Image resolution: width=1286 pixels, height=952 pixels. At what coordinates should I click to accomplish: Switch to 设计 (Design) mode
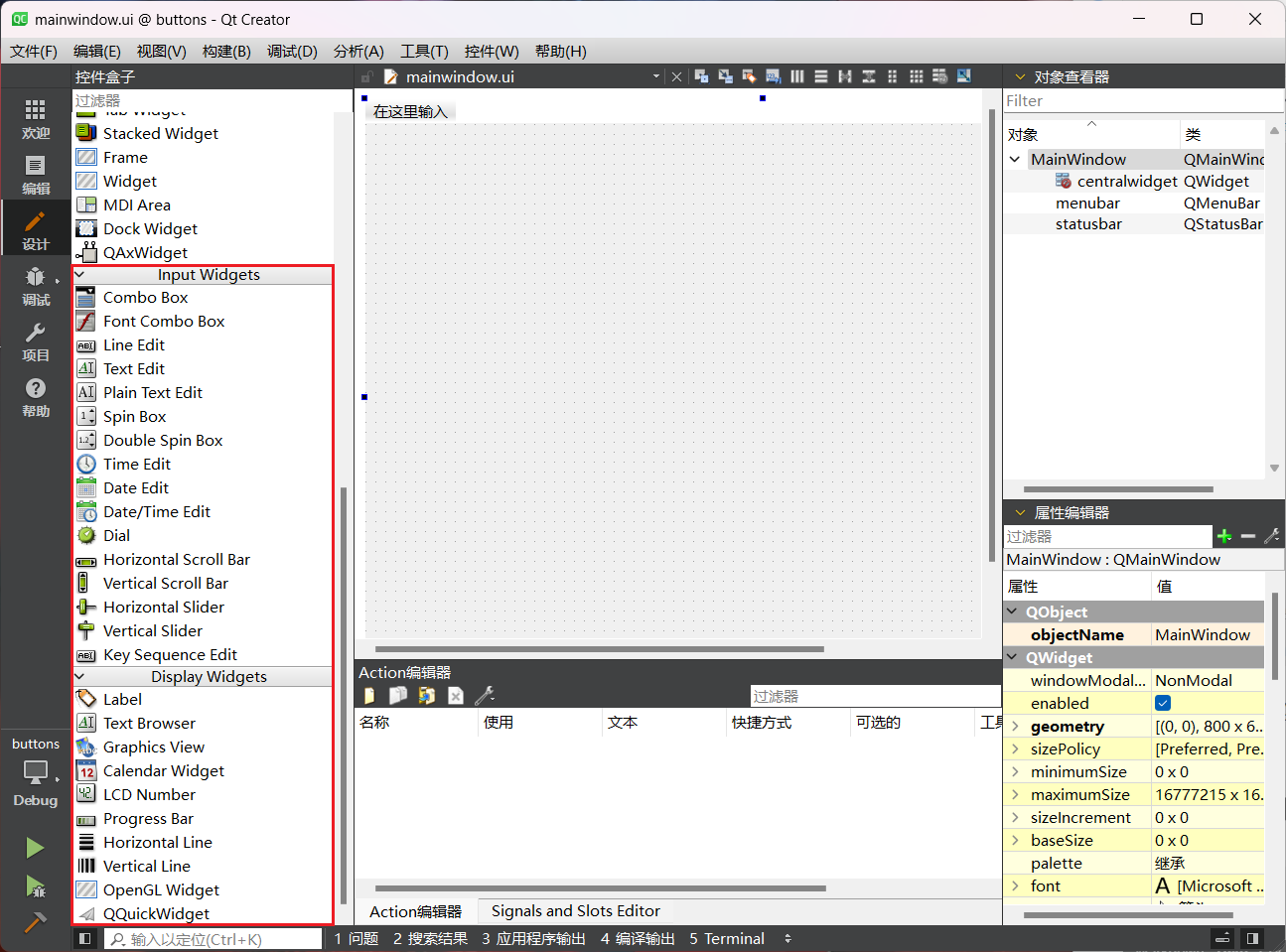[x=35, y=230]
